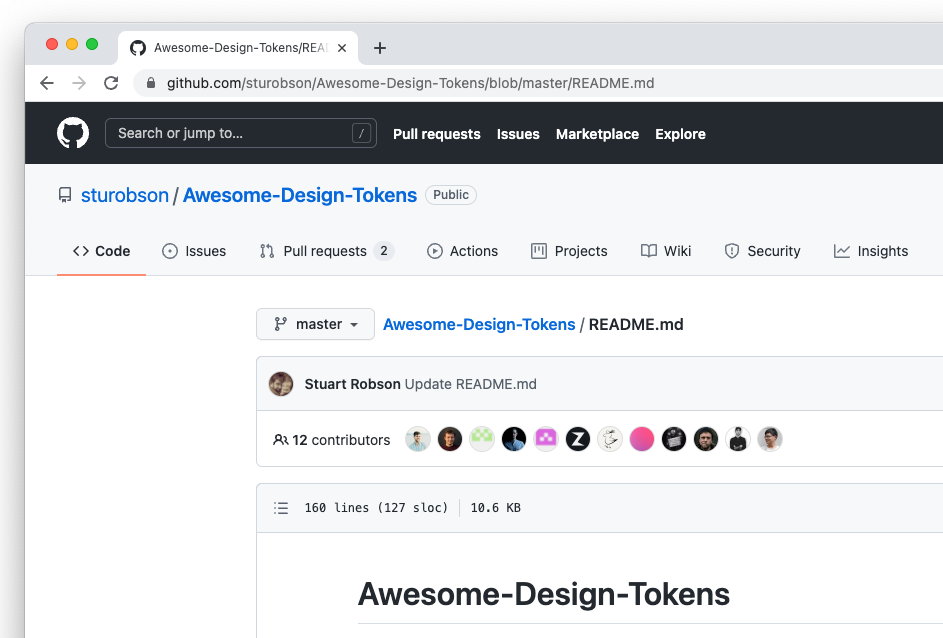Switch to the Actions tab
Image resolution: width=943 pixels, height=638 pixels.
pyautogui.click(x=462, y=251)
